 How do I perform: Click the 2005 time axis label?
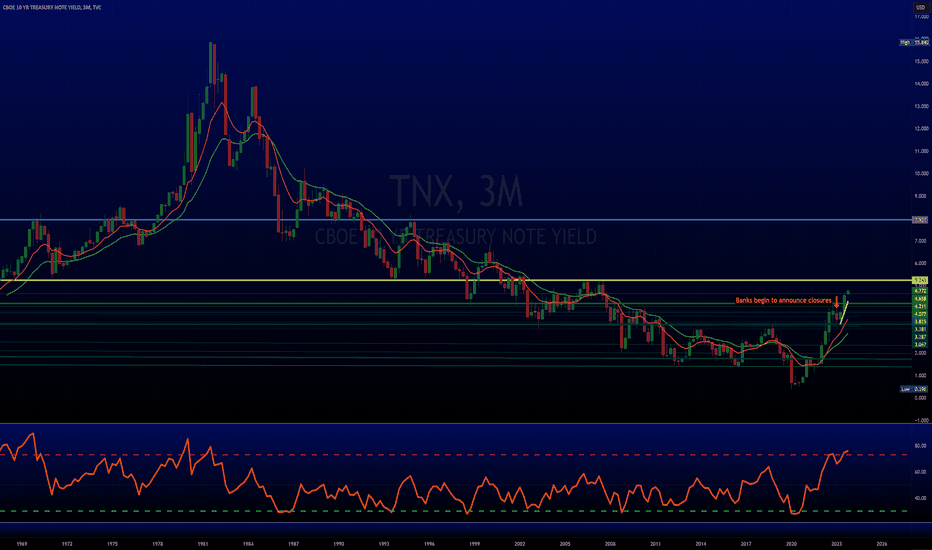565,544
